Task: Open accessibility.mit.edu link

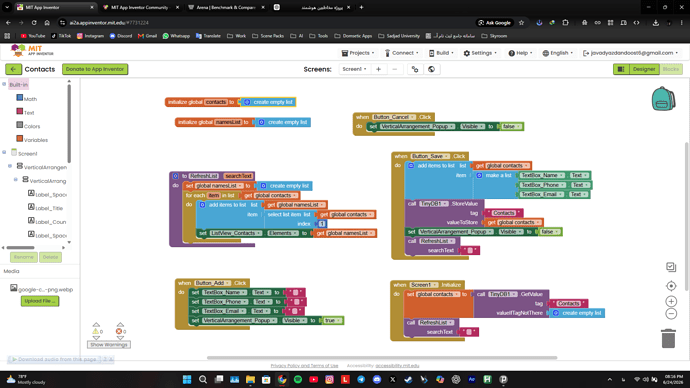Action: pyautogui.click(x=397, y=366)
